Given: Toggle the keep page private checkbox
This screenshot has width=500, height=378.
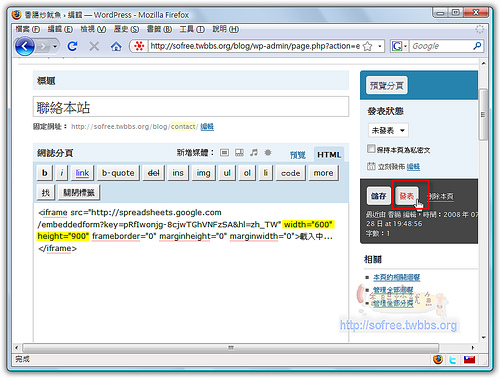Looking at the screenshot, I should coord(371,149).
